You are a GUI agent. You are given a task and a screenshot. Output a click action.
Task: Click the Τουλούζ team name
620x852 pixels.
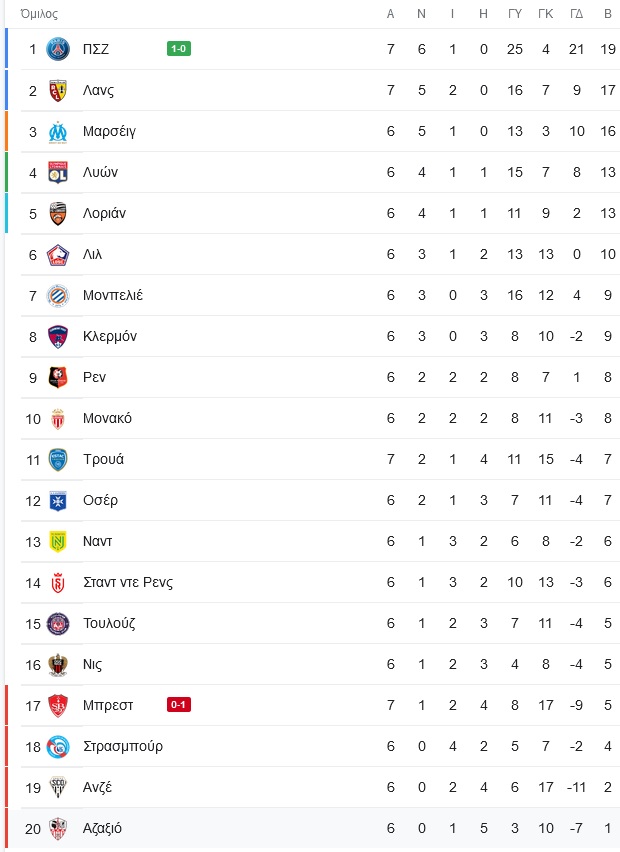[x=109, y=623]
